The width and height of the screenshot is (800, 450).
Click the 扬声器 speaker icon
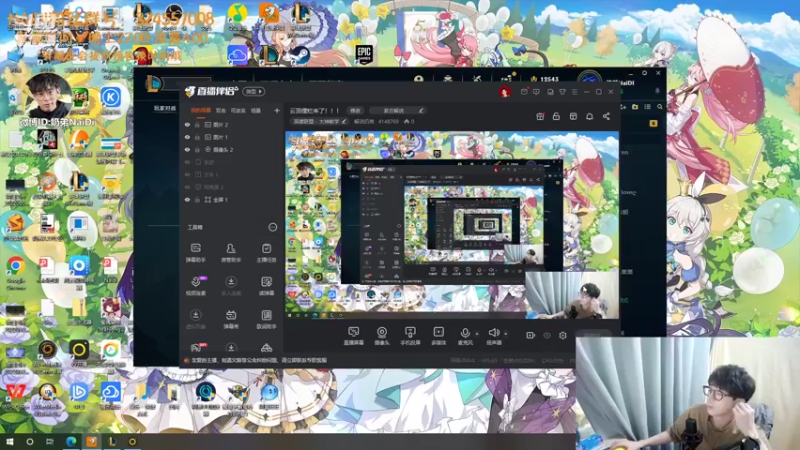493,333
